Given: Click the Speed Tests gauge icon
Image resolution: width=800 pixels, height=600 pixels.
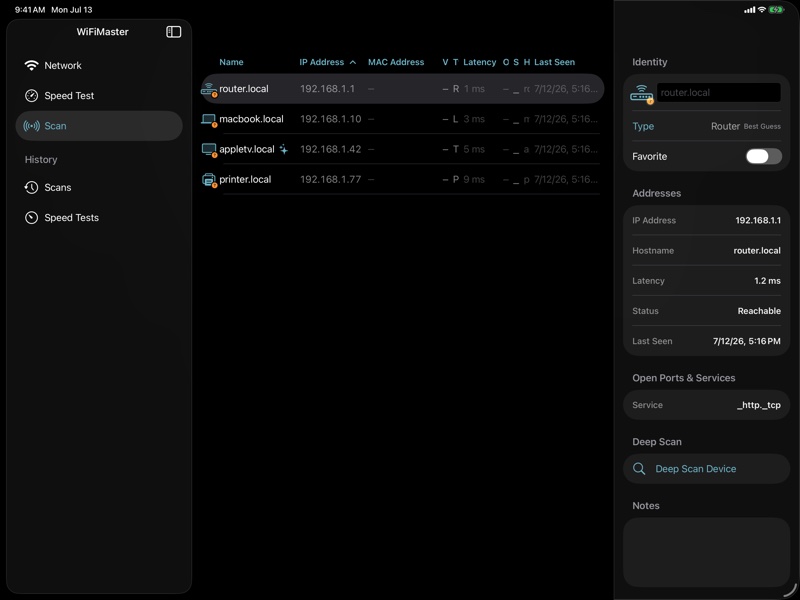Looking at the screenshot, I should 31,217.
